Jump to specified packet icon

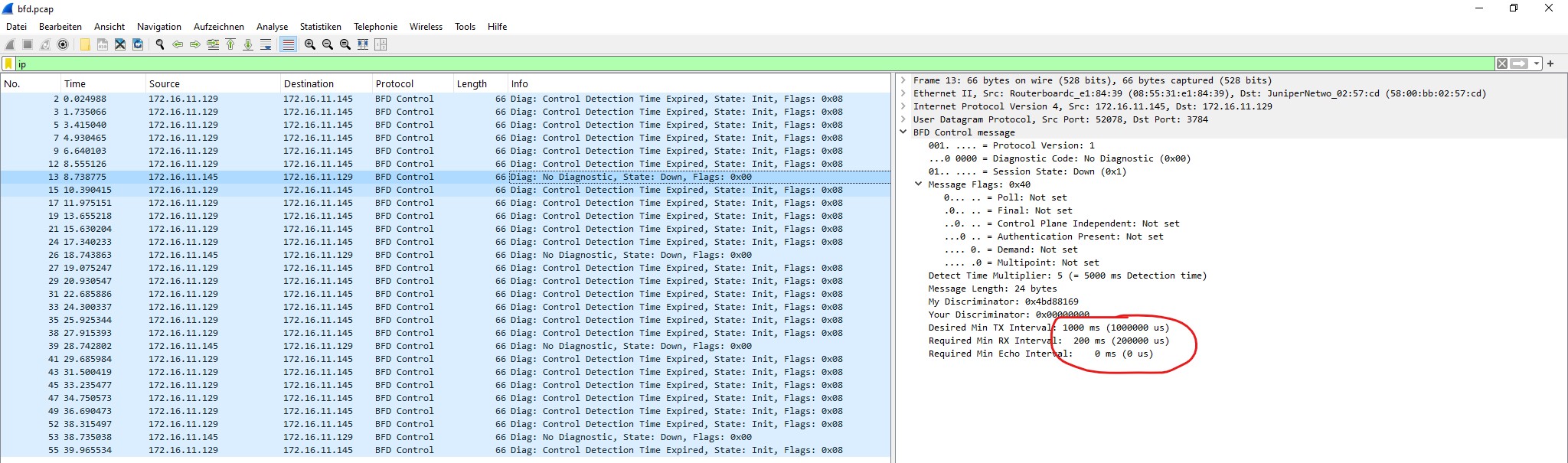pyautogui.click(x=213, y=44)
